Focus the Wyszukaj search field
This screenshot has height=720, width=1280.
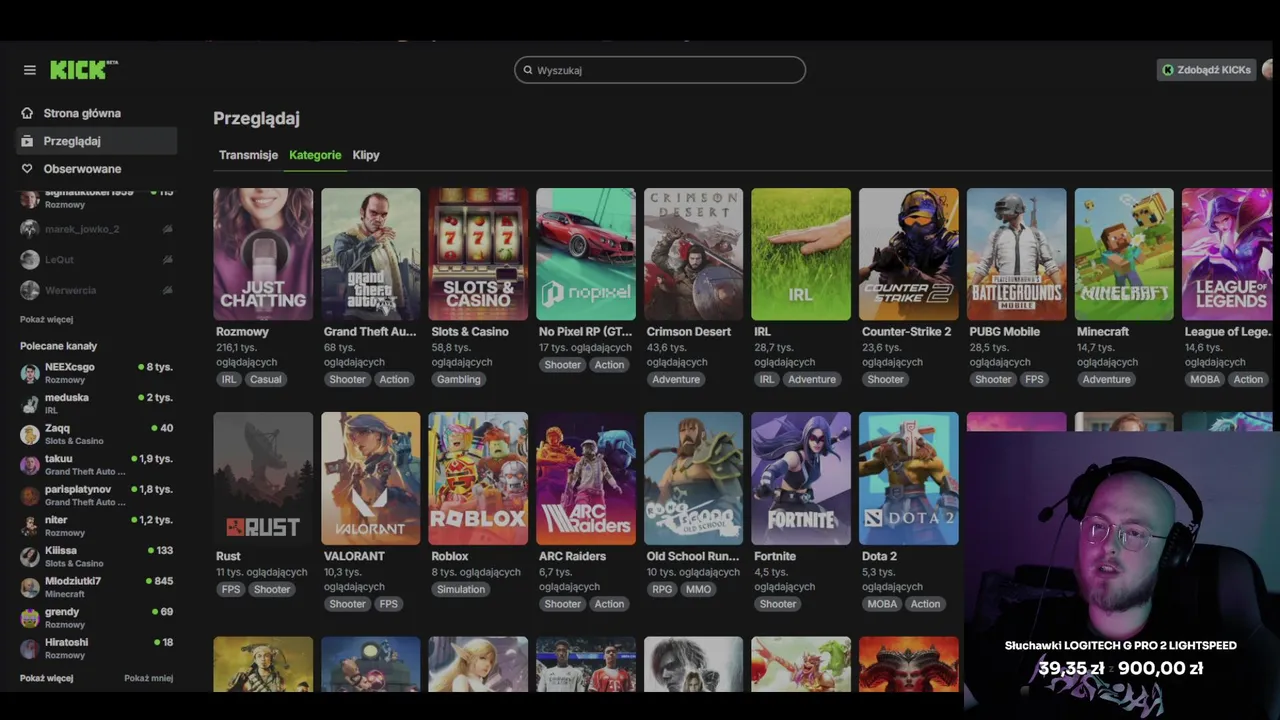660,70
